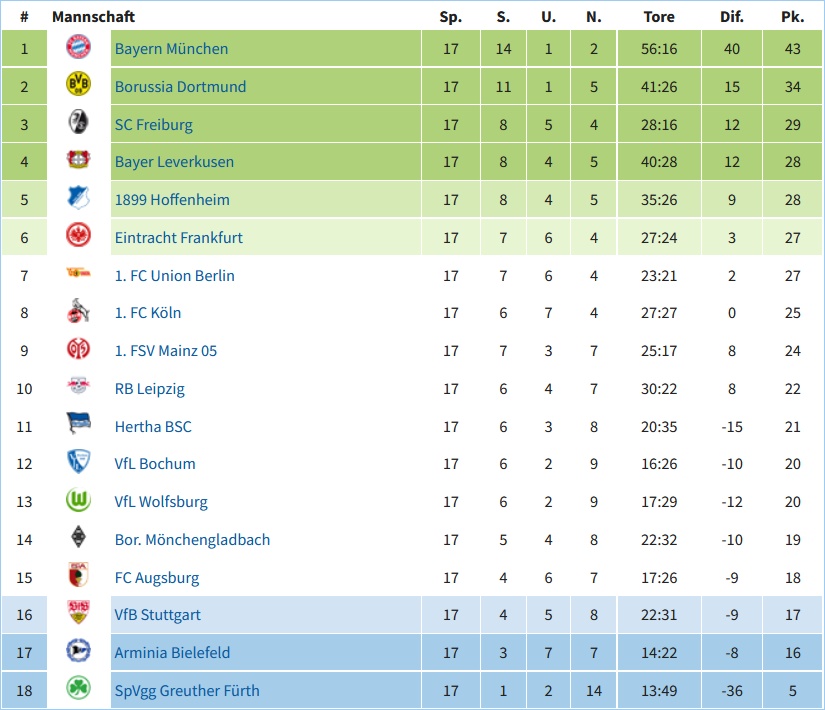Screen dimensions: 825x710
Task: Click the Tore goals column header
Action: (659, 17)
